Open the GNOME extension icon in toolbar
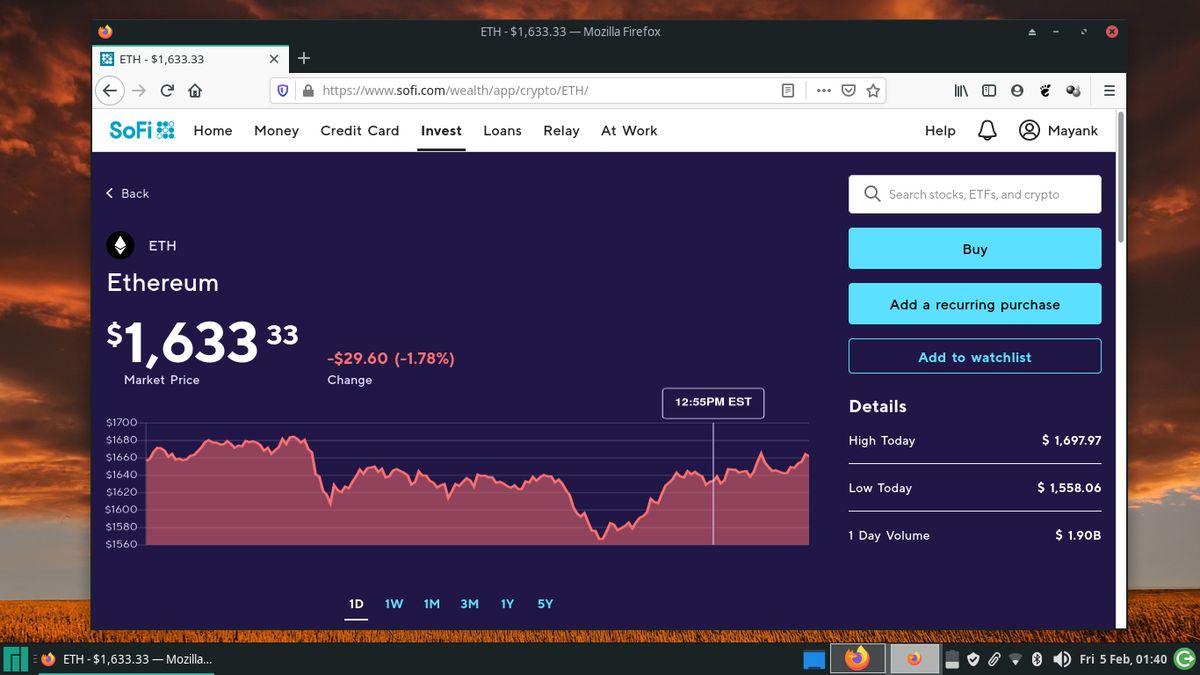This screenshot has width=1200, height=675. (1045, 90)
